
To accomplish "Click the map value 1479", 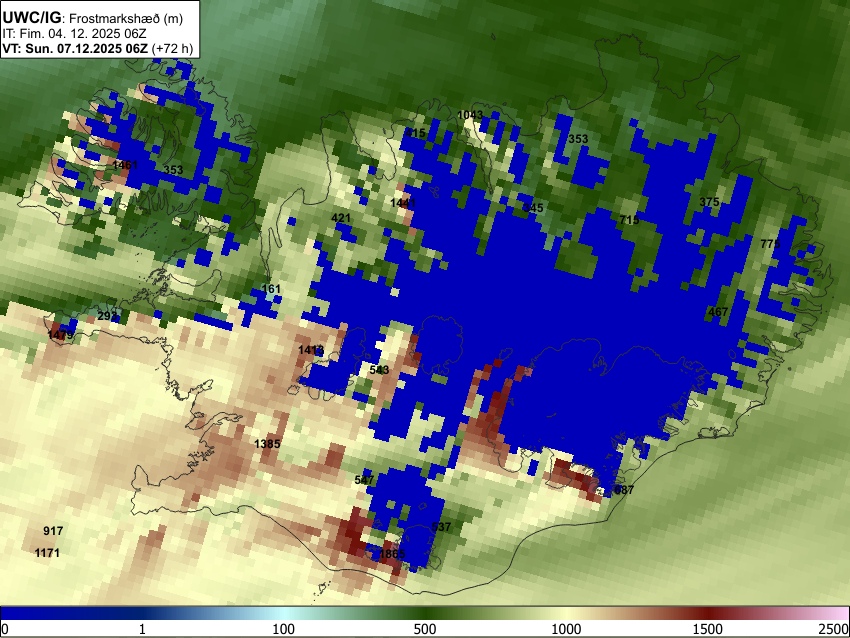I will pyautogui.click(x=60, y=335).
